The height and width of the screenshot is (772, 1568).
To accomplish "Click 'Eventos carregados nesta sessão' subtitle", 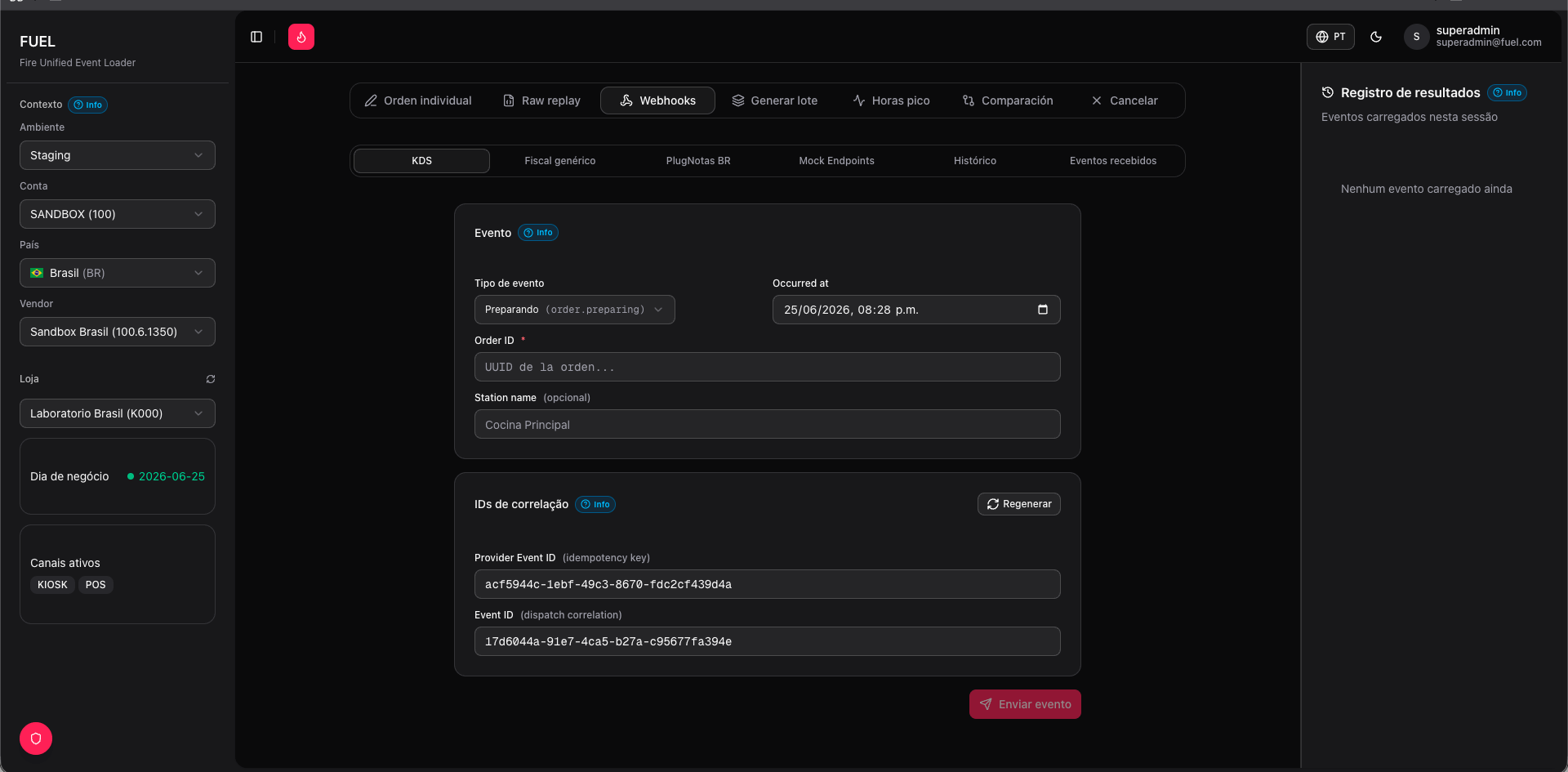I will tap(1410, 117).
